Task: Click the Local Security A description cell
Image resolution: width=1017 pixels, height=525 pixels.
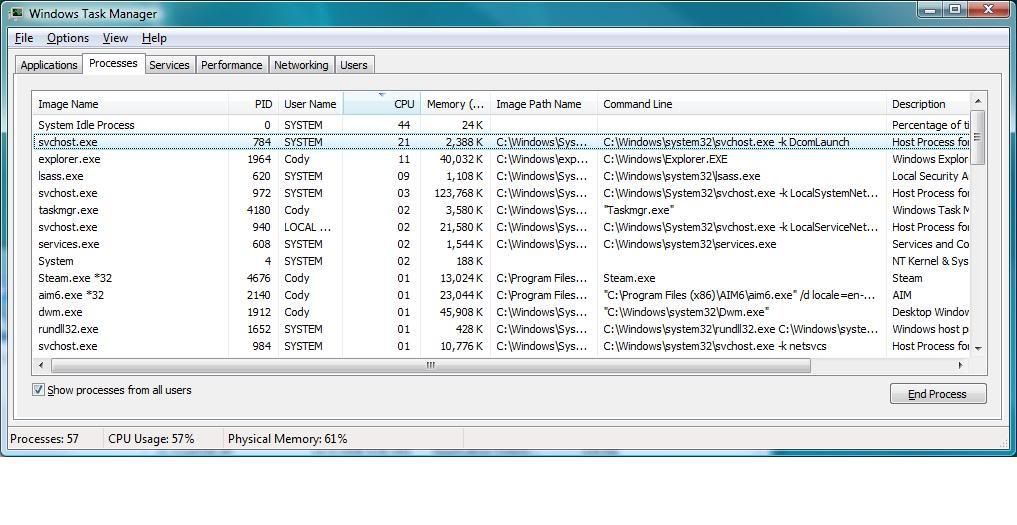Action: point(930,176)
